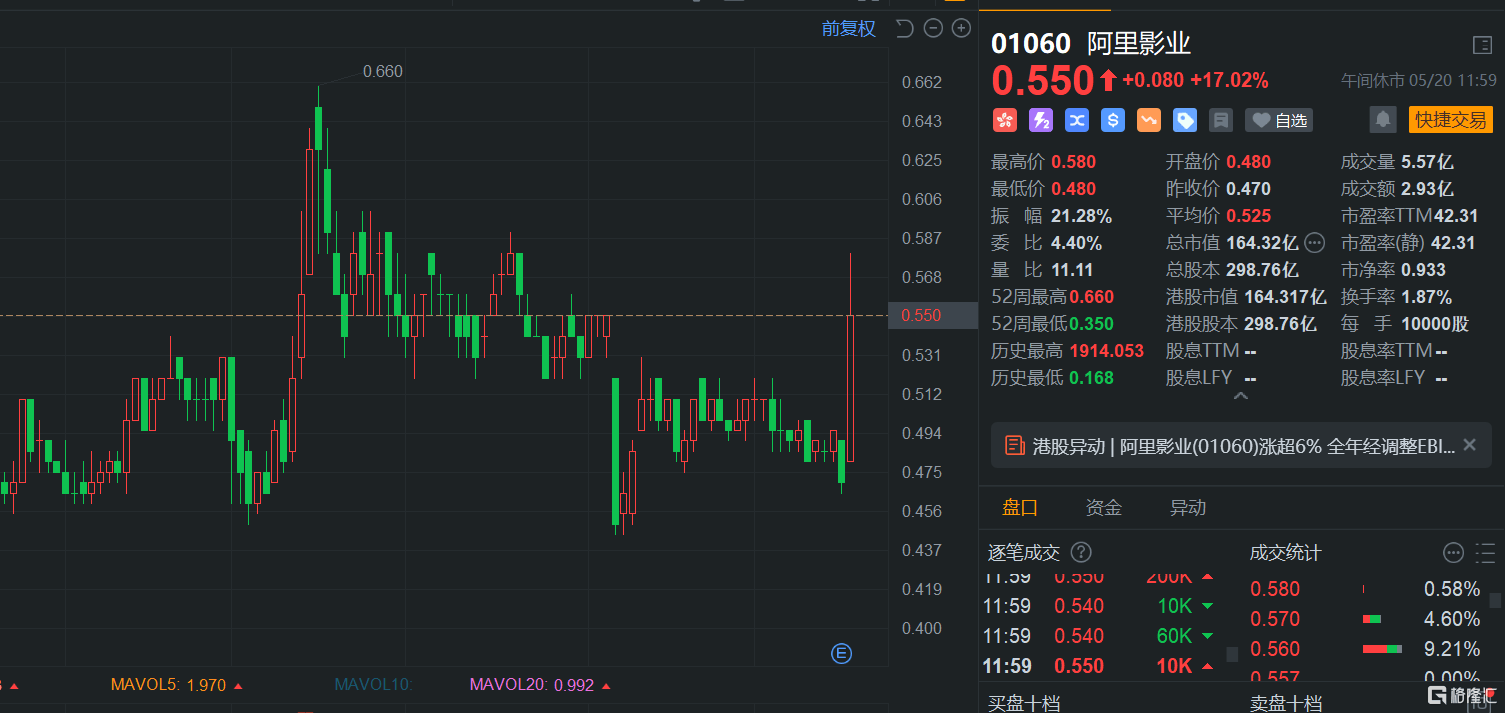
Task: Click the 成交量 value 5.57亿
Action: 1428,161
